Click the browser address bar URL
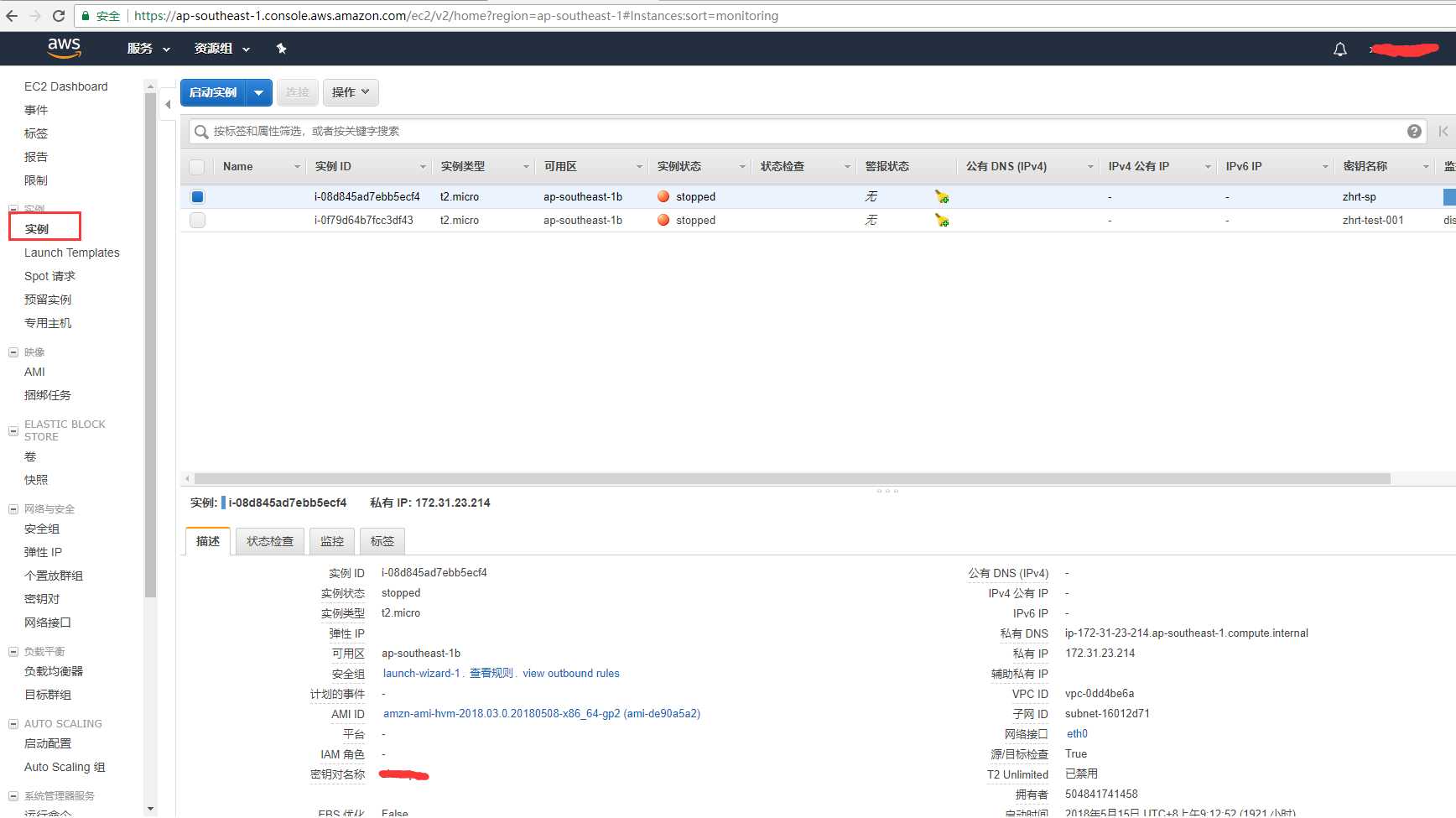This screenshot has width=1456, height=818. [x=456, y=16]
